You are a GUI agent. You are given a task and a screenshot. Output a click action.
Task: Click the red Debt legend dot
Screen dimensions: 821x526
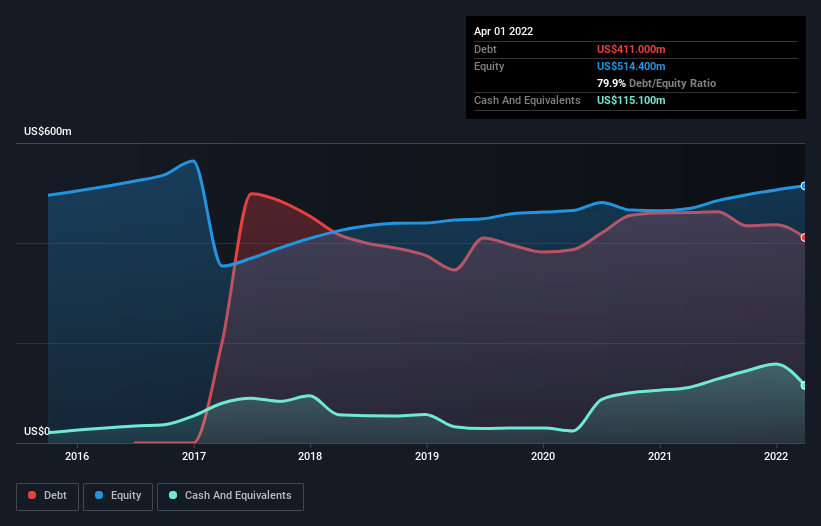(32, 495)
